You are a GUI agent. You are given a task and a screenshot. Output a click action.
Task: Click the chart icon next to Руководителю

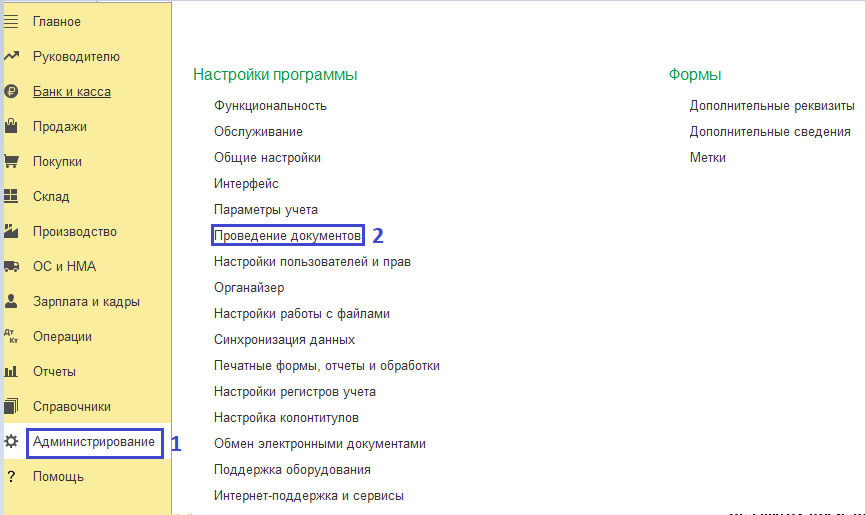(x=12, y=57)
